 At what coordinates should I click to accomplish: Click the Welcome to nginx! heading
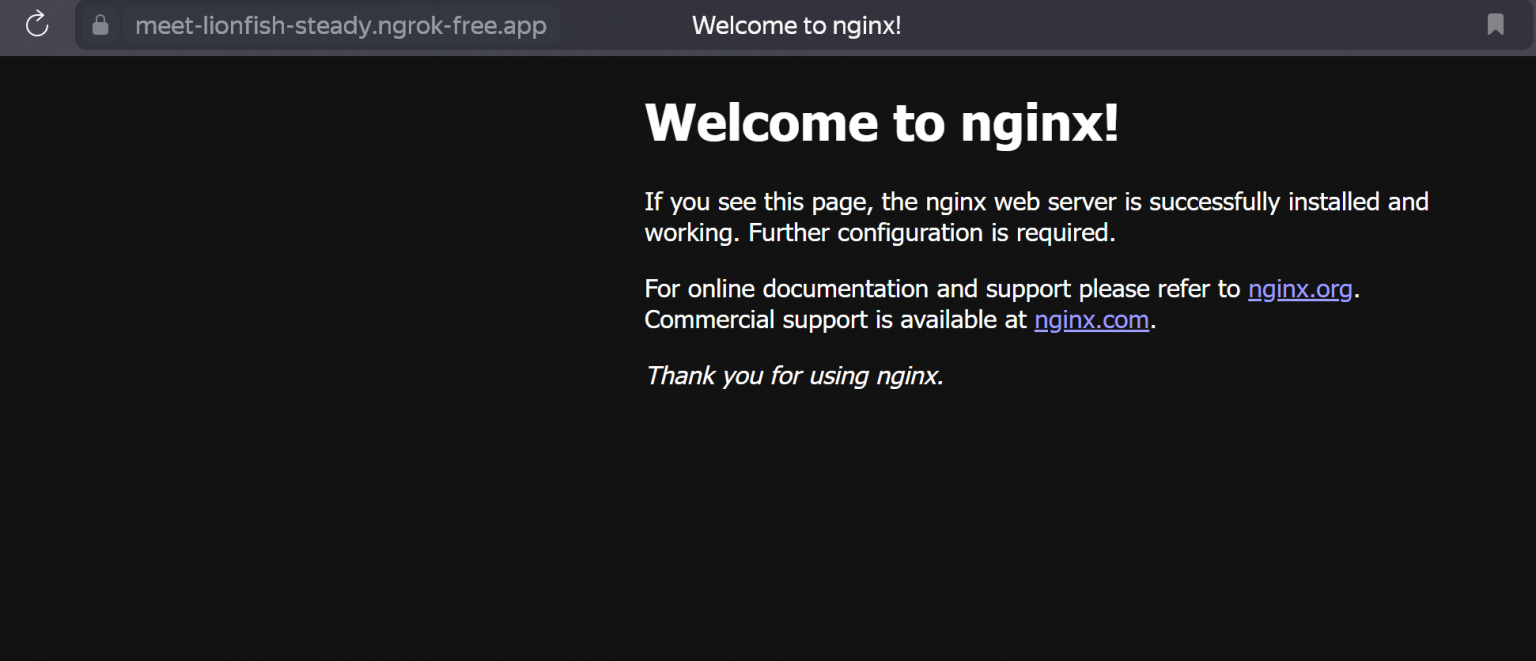coord(881,123)
